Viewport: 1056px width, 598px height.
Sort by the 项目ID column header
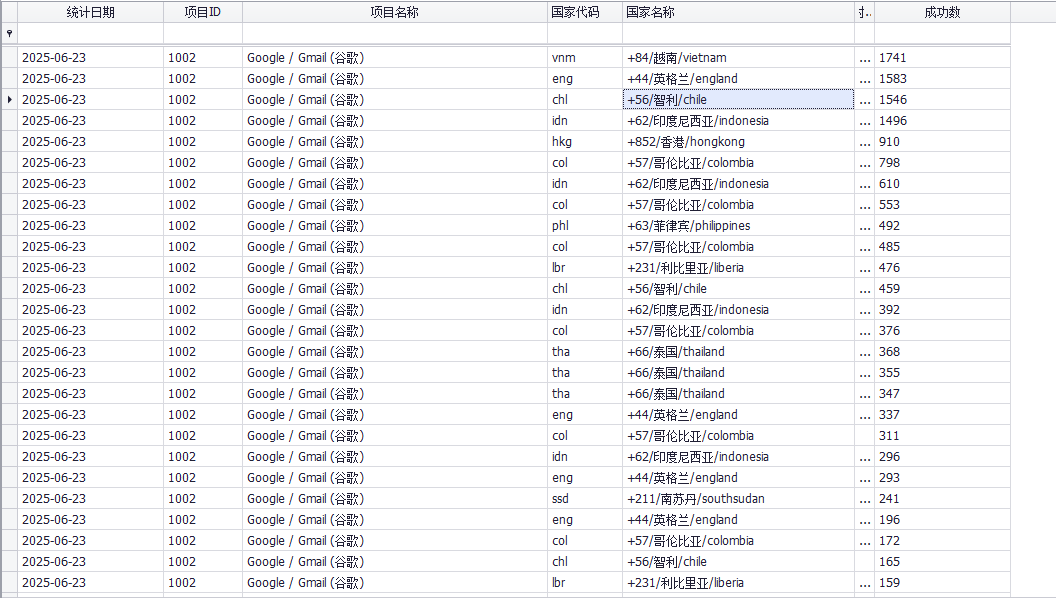[x=203, y=12]
